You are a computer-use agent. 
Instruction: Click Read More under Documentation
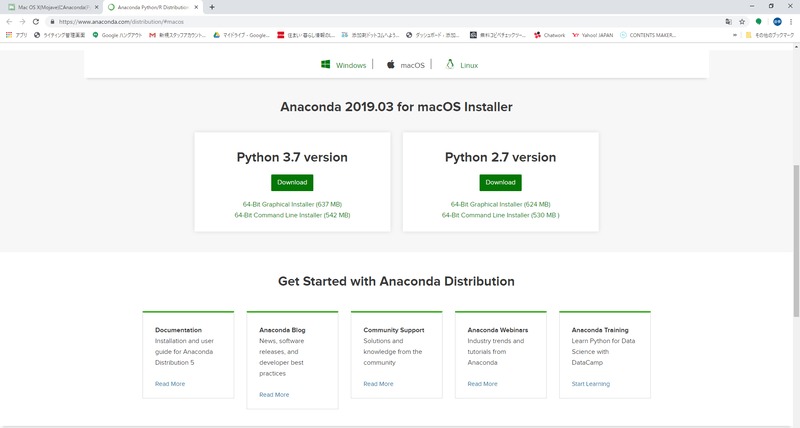(170, 384)
